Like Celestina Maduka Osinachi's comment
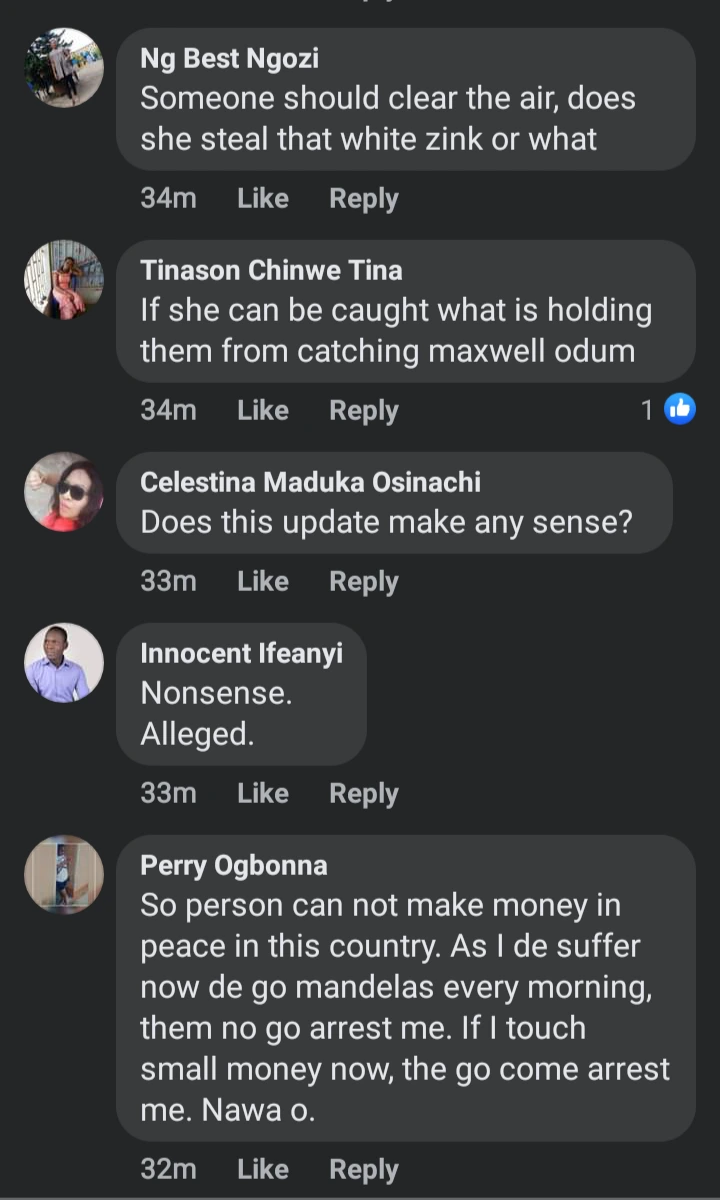720x1200 pixels. pos(263,582)
